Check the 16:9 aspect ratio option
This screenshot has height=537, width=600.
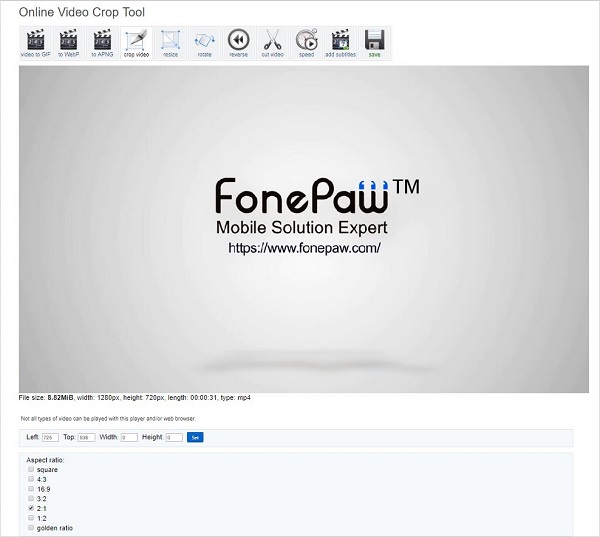tap(31, 489)
